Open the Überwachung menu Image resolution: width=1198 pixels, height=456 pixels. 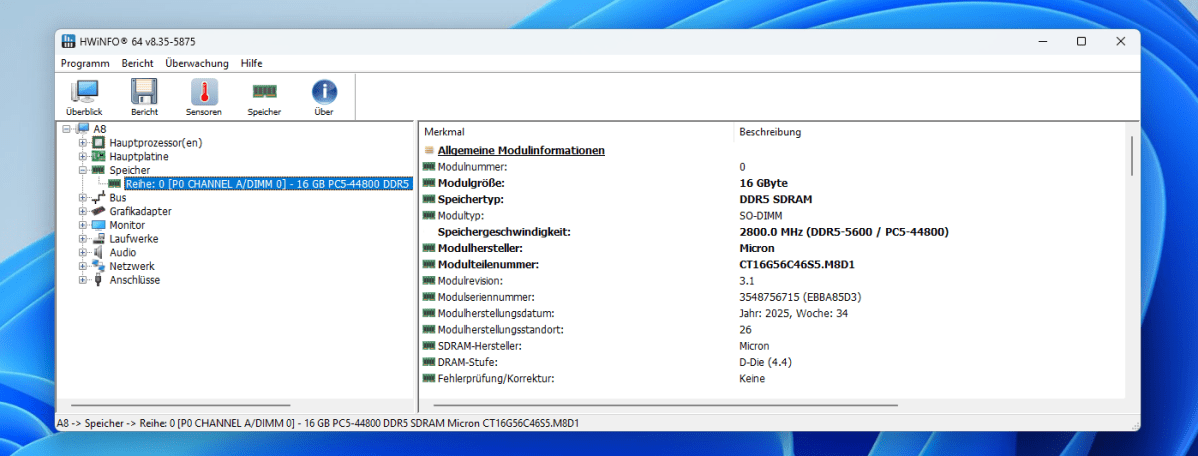(x=197, y=63)
